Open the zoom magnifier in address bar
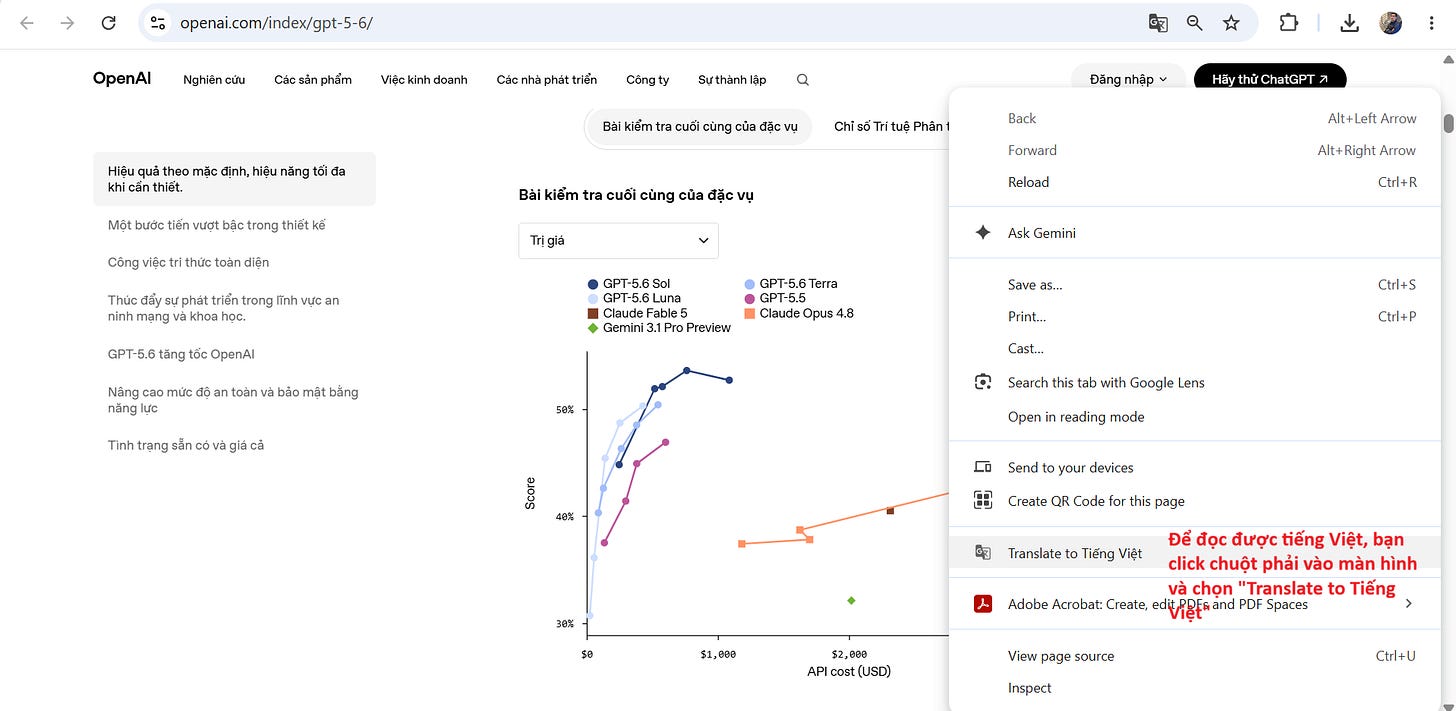The image size is (1456, 711). click(1194, 23)
